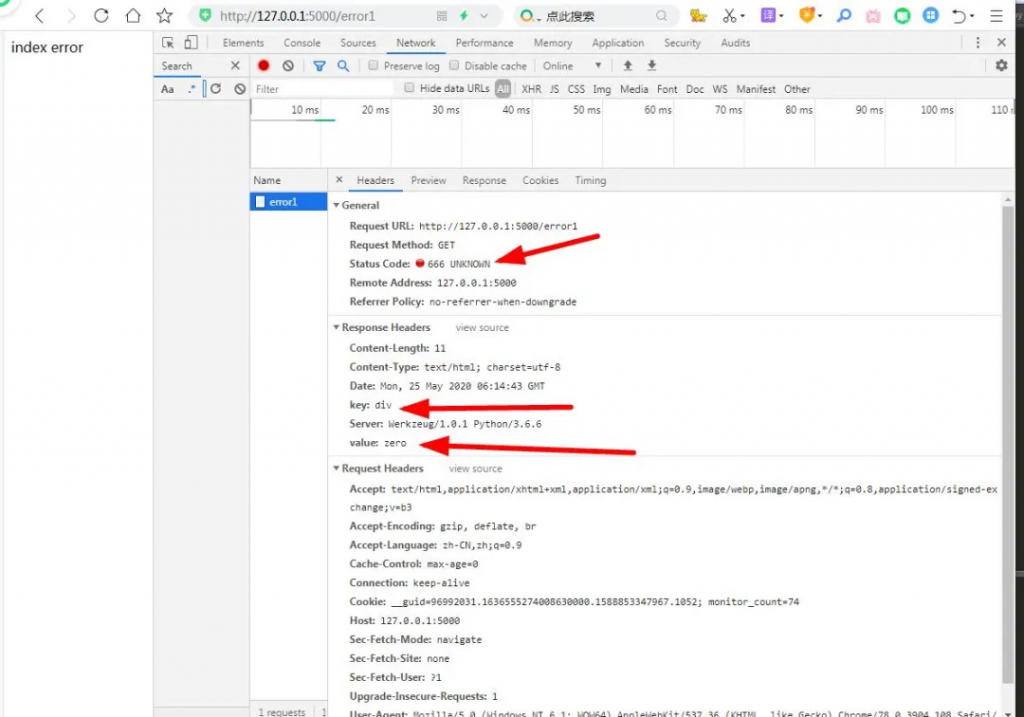The image size is (1024, 717).
Task: Select the error1 request in list
Action: [x=283, y=202]
